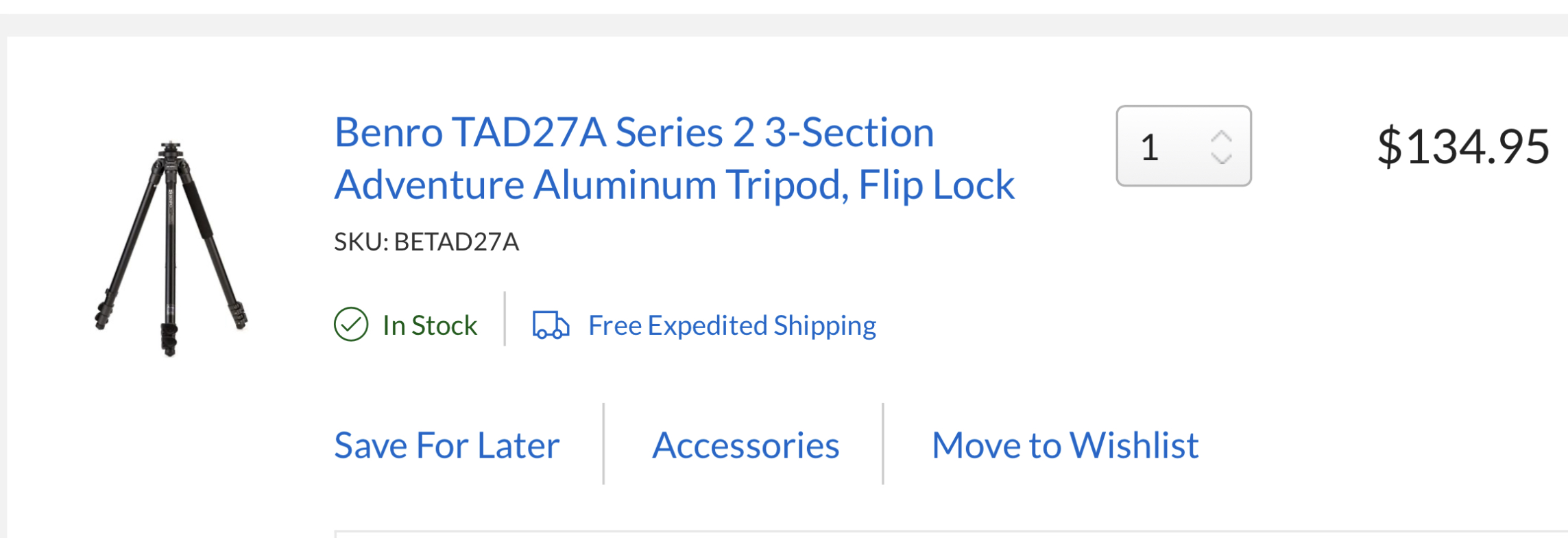Click the SKU: BETAD27A text
The width and height of the screenshot is (1568, 538).
pos(426,242)
